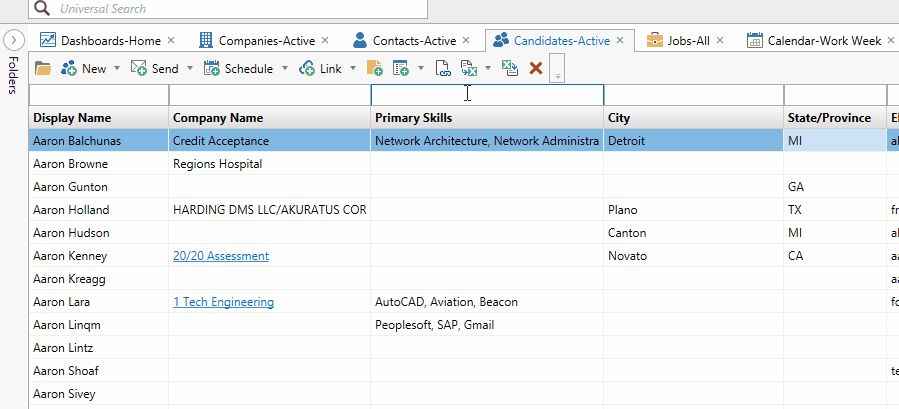Open the Folders vertical label
Viewport: 899px width, 409px height.
click(14, 75)
